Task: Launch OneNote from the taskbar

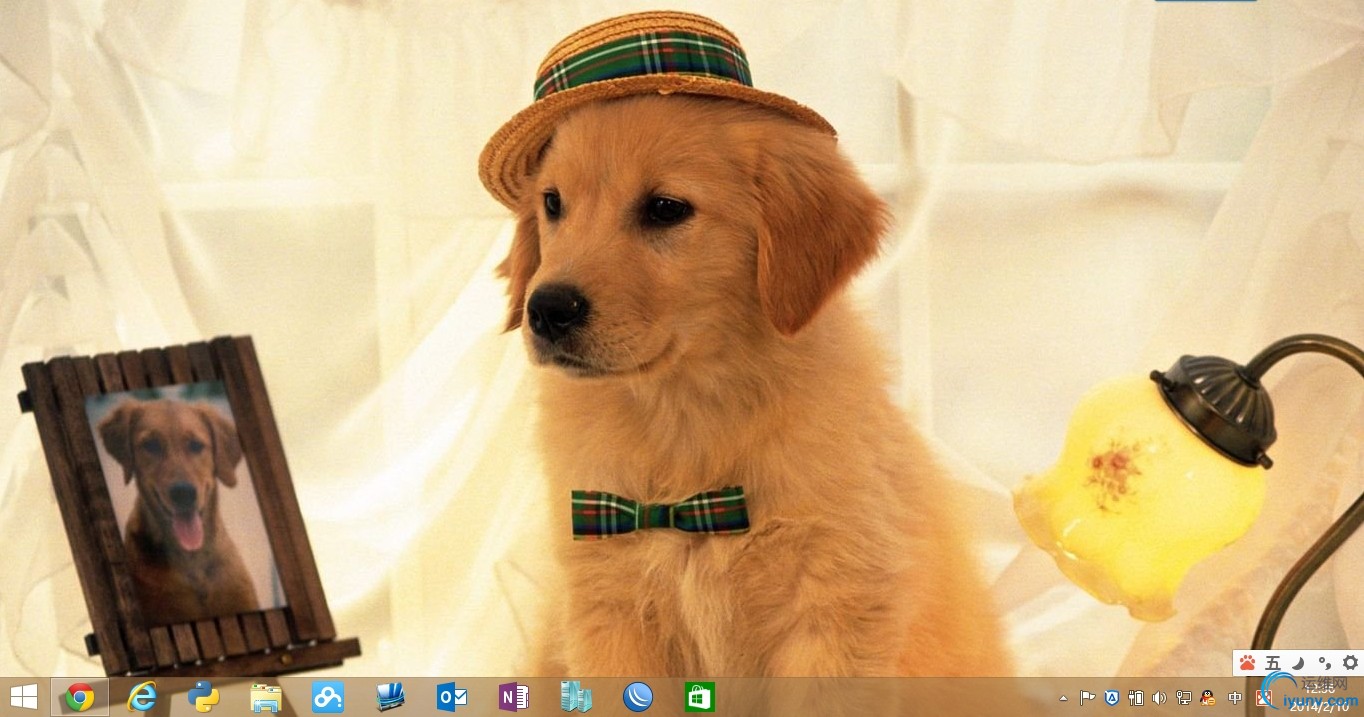Action: (514, 697)
